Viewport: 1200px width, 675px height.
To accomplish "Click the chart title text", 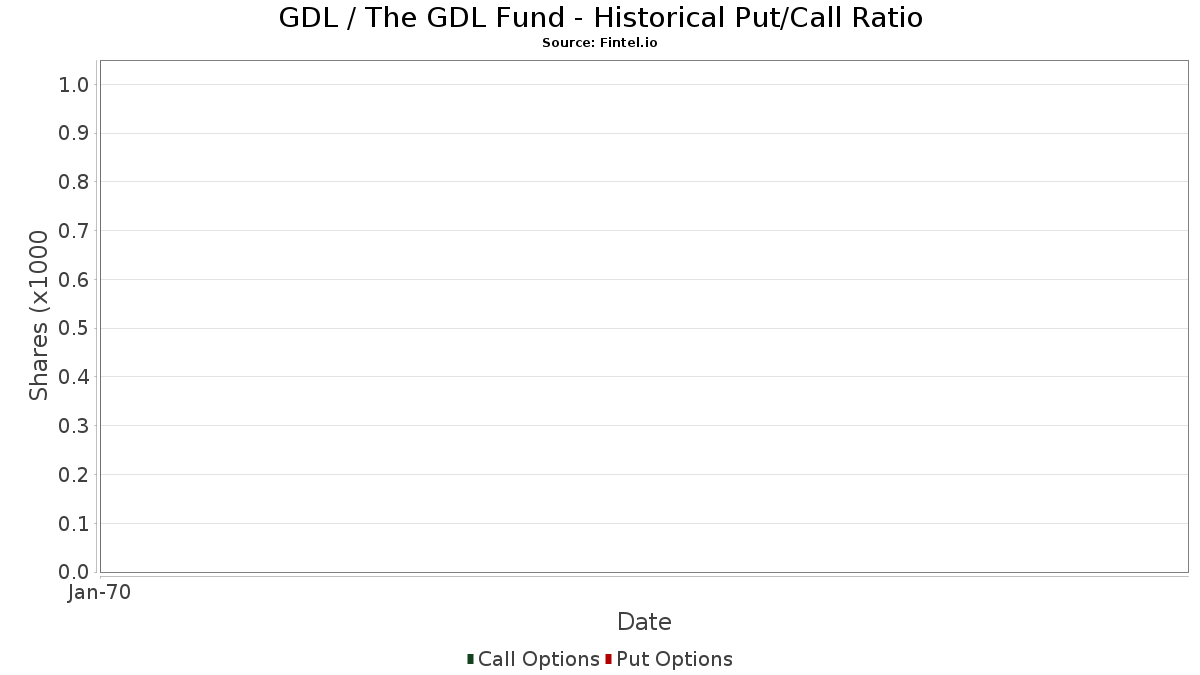I will pyautogui.click(x=600, y=18).
